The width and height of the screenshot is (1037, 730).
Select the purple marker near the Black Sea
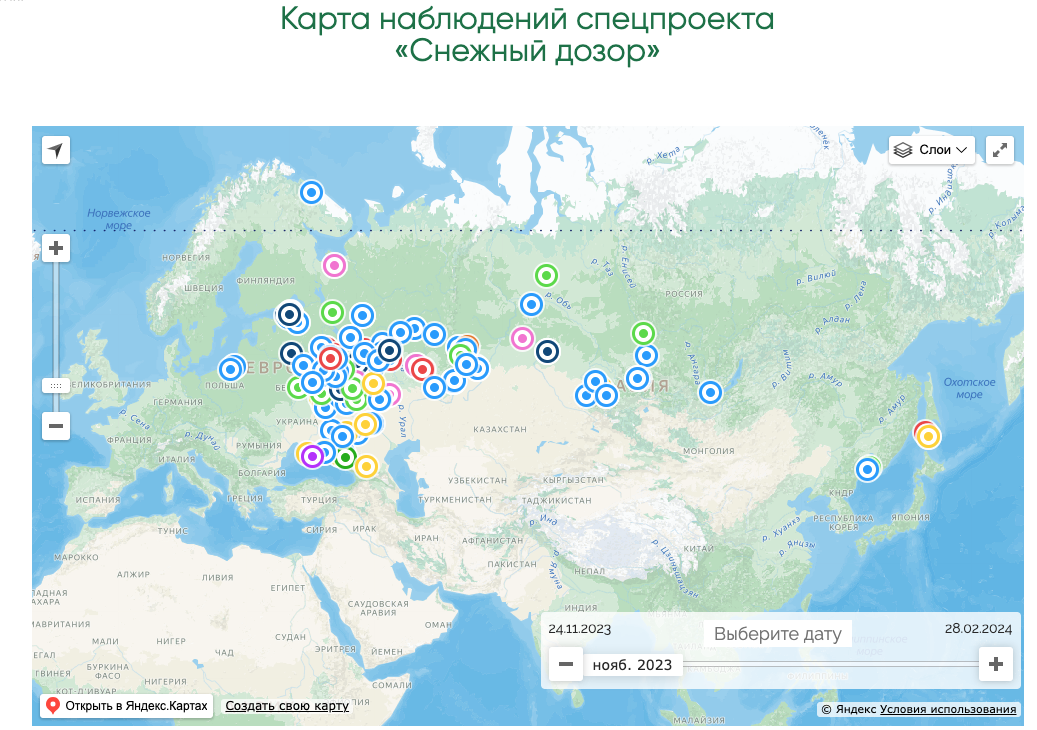pos(312,457)
